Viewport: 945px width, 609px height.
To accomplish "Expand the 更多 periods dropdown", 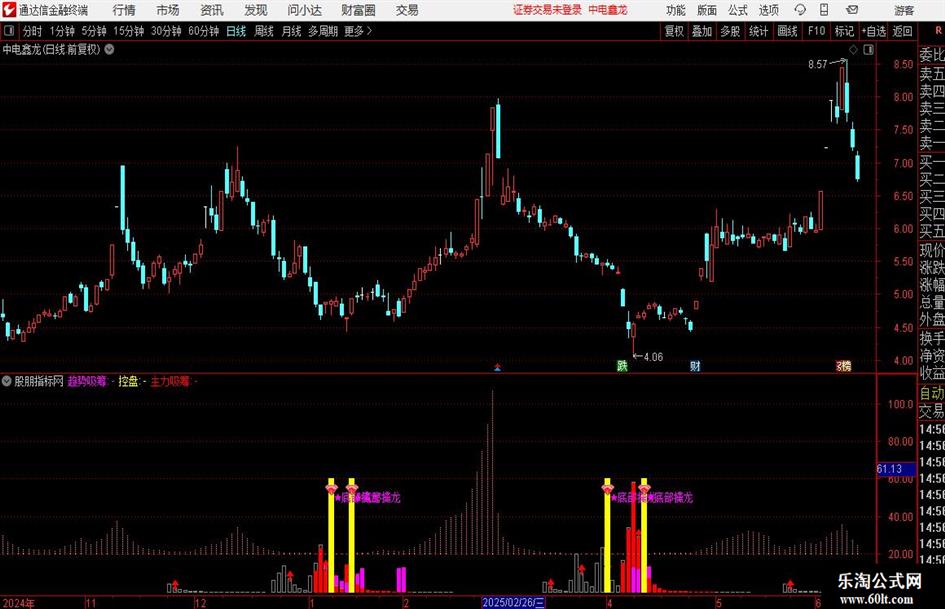I will click(x=358, y=31).
